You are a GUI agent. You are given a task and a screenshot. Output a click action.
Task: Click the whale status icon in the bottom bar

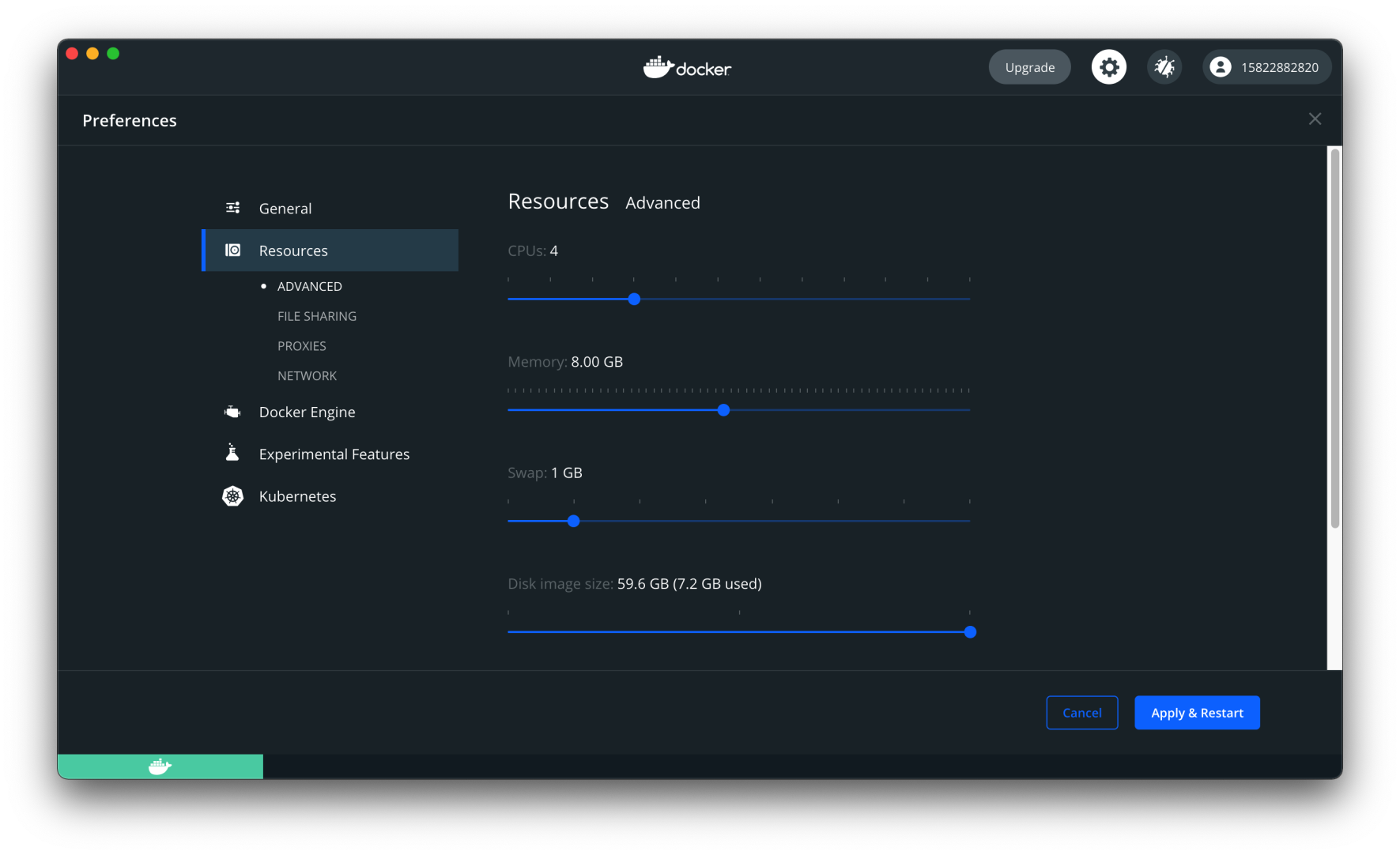pos(160,766)
